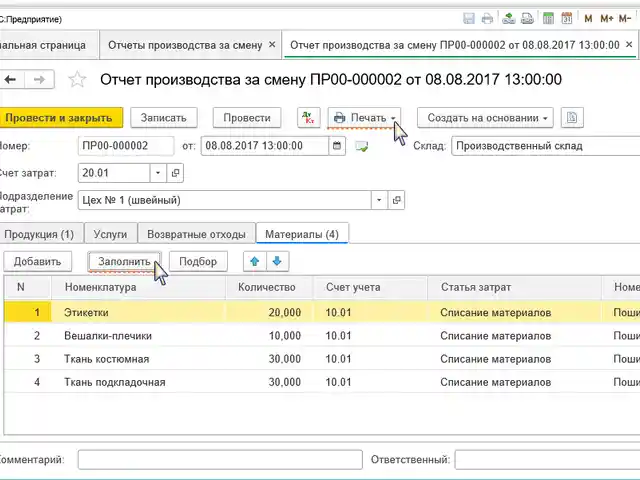Image resolution: width=640 pixels, height=480 pixels.
Task: Click the Цех № 1 (швейный) field
Action: tap(224, 200)
